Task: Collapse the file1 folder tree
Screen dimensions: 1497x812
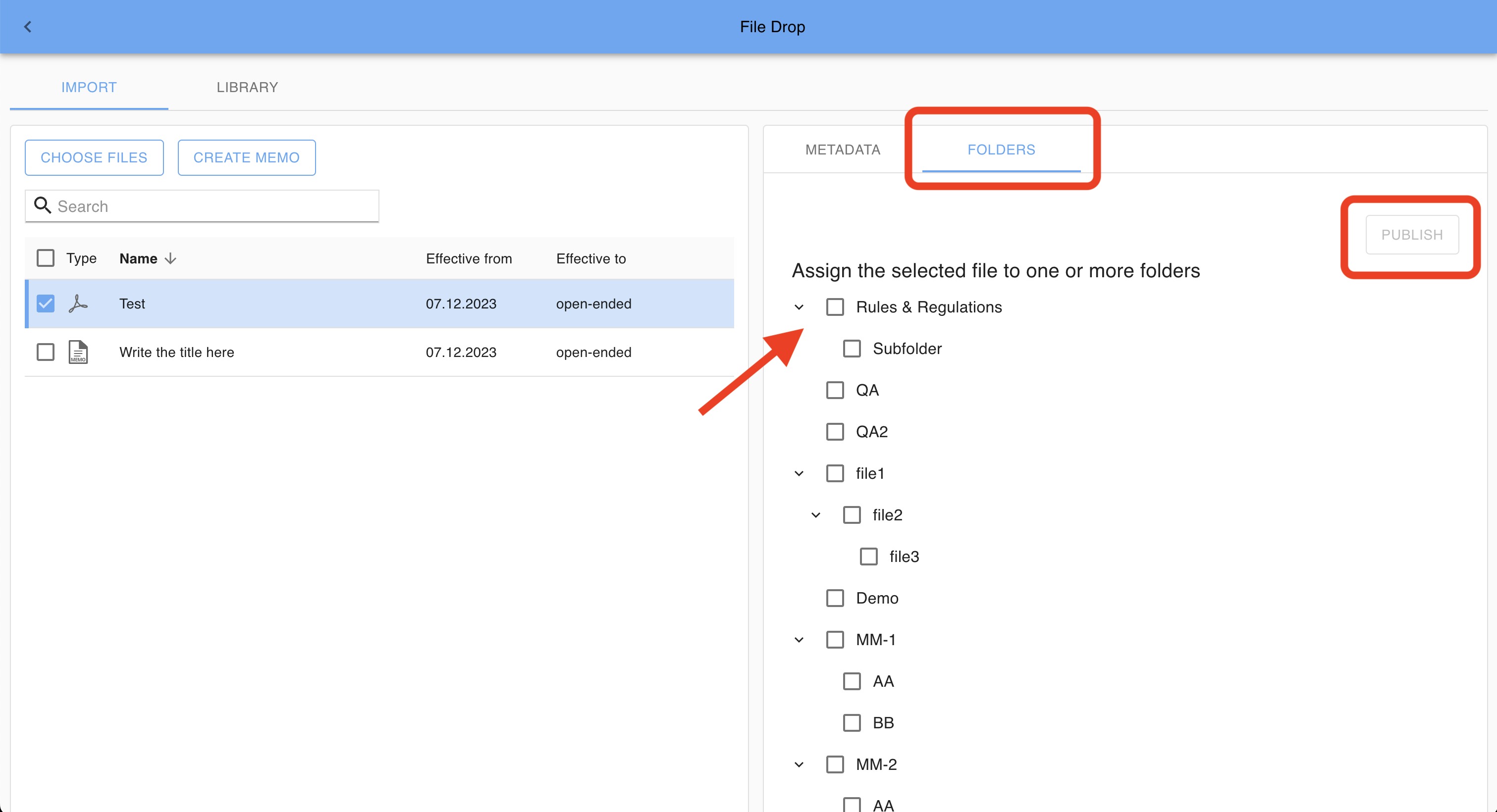Action: pyautogui.click(x=799, y=473)
